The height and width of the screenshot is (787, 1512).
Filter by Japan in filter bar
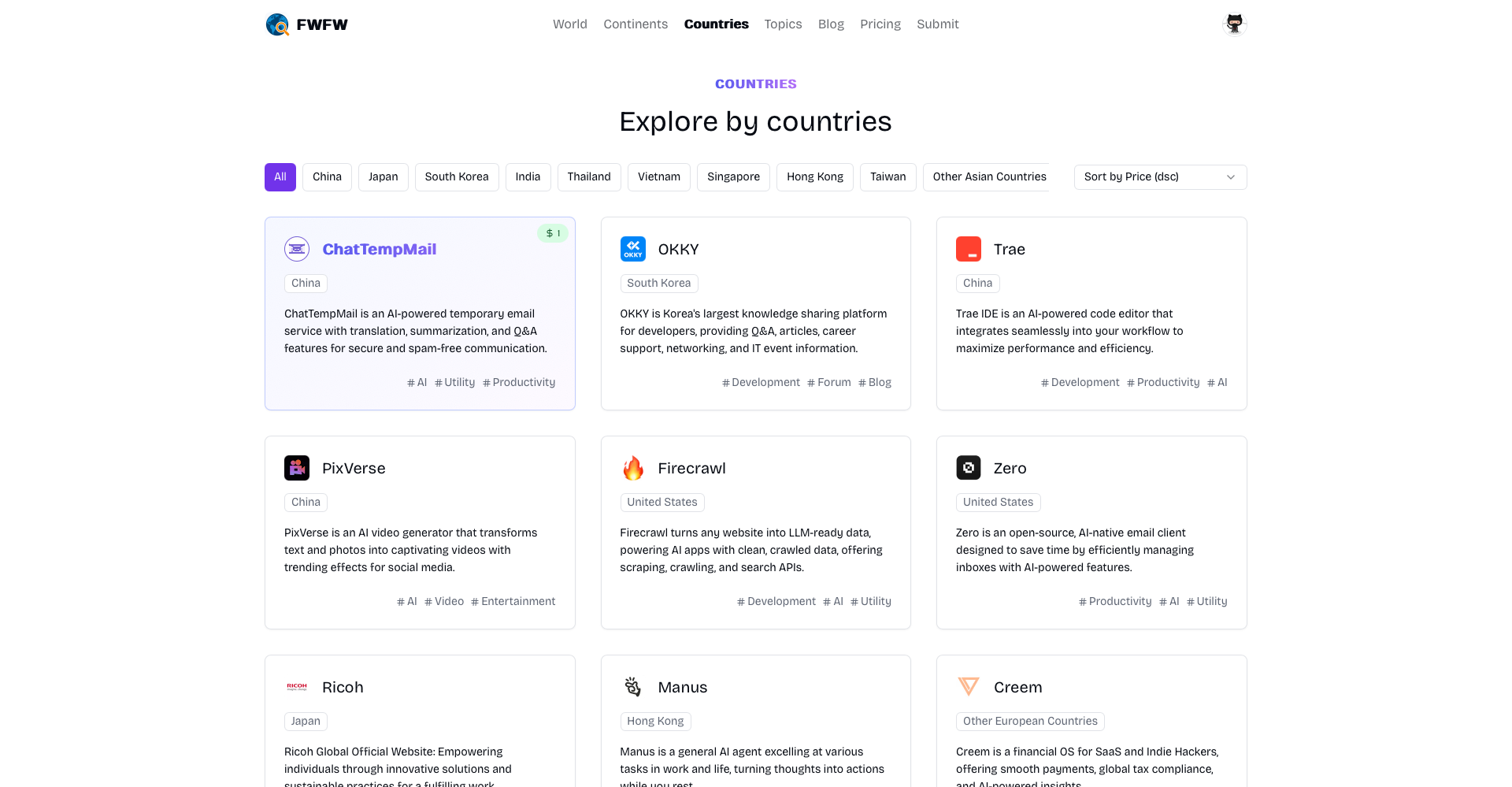[384, 177]
